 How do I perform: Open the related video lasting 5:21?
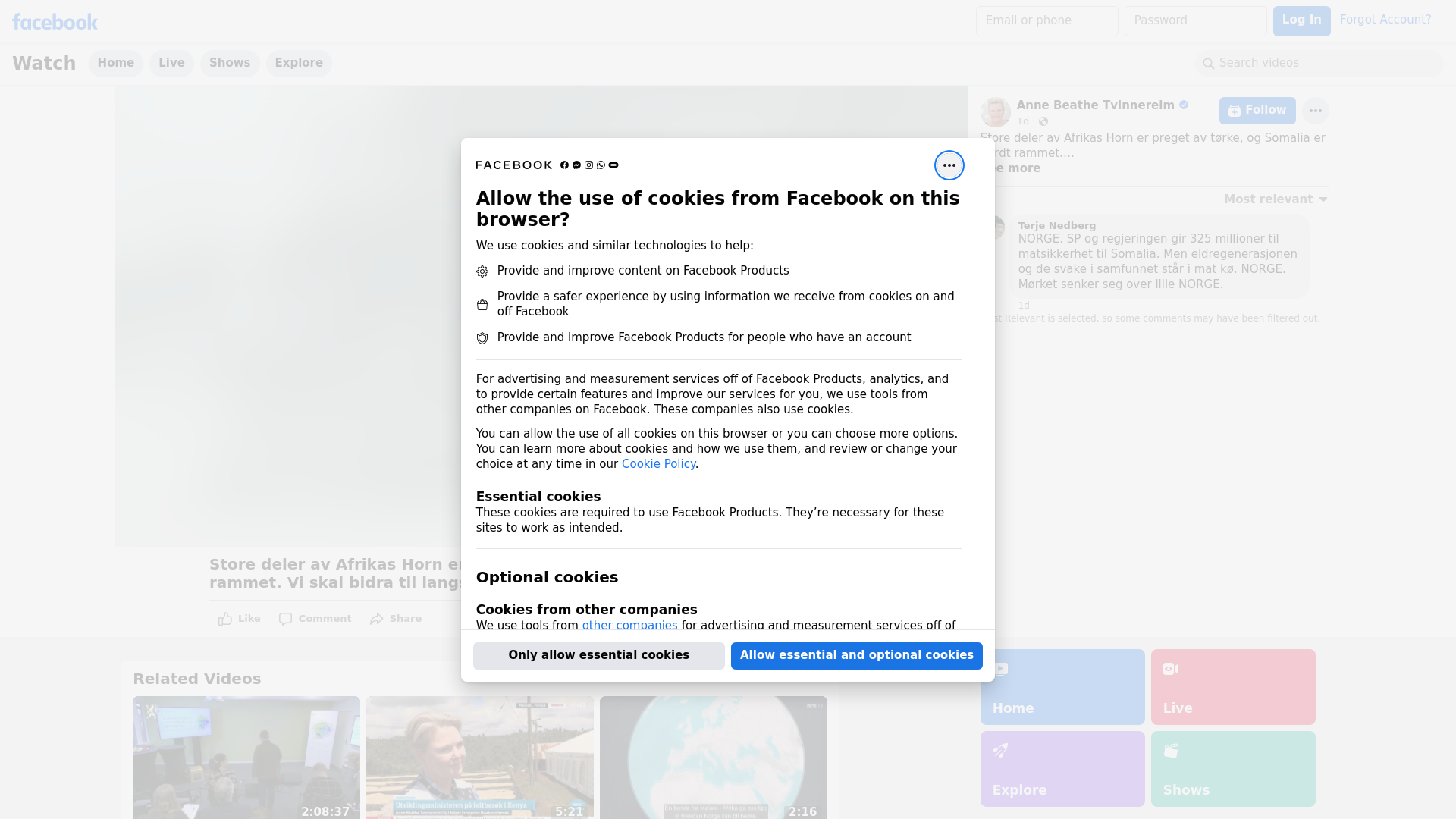480,758
